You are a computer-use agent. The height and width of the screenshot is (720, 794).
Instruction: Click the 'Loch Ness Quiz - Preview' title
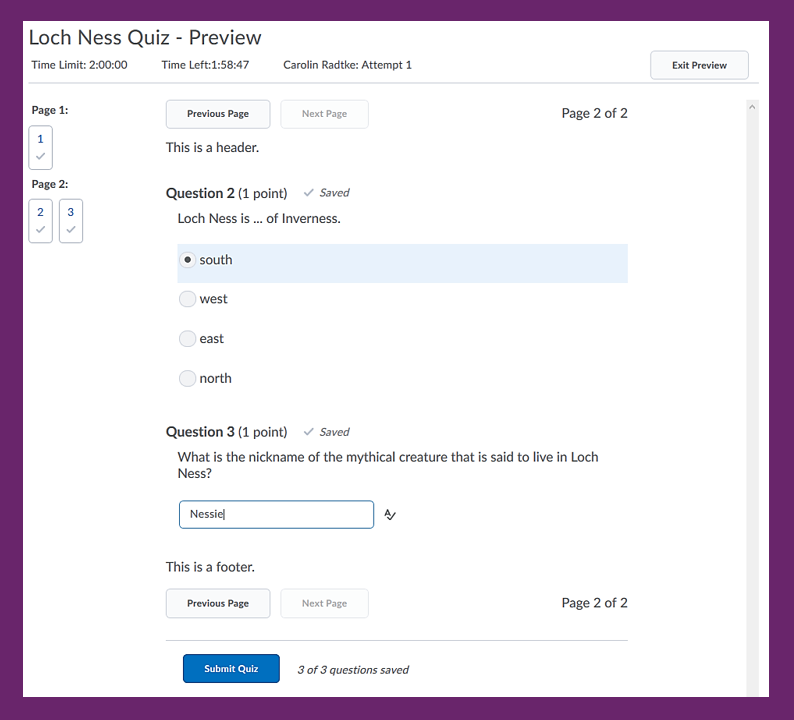coord(145,37)
